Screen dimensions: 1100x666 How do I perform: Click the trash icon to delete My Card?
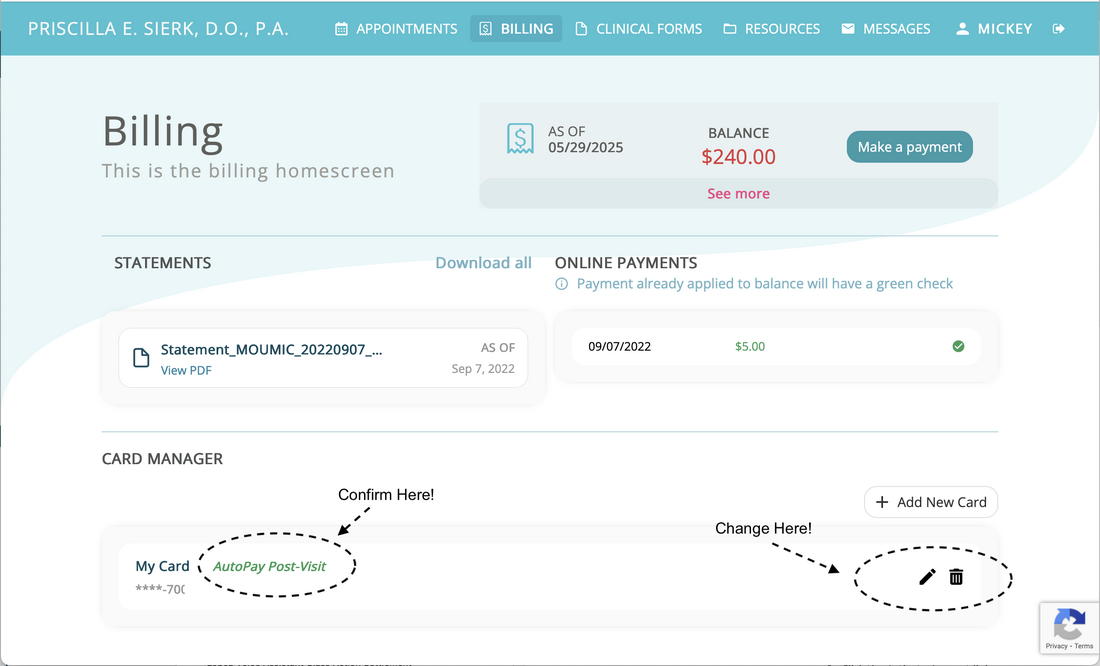point(956,577)
